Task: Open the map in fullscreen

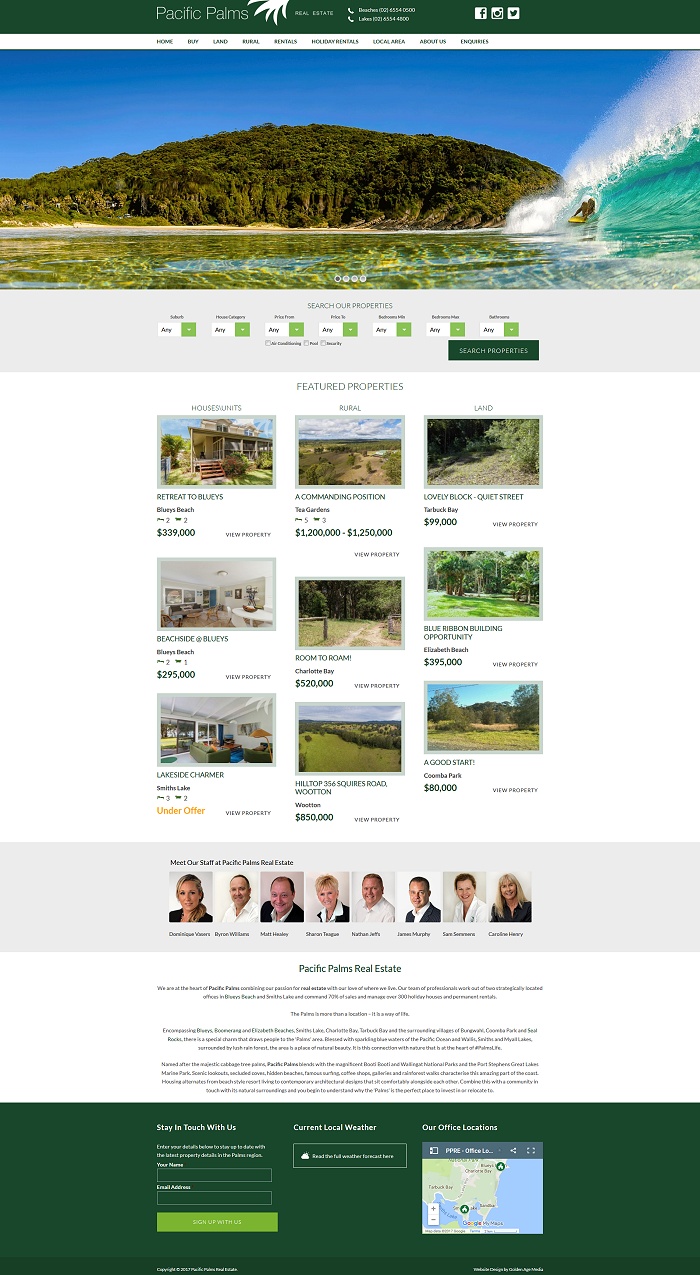Action: coord(531,1151)
